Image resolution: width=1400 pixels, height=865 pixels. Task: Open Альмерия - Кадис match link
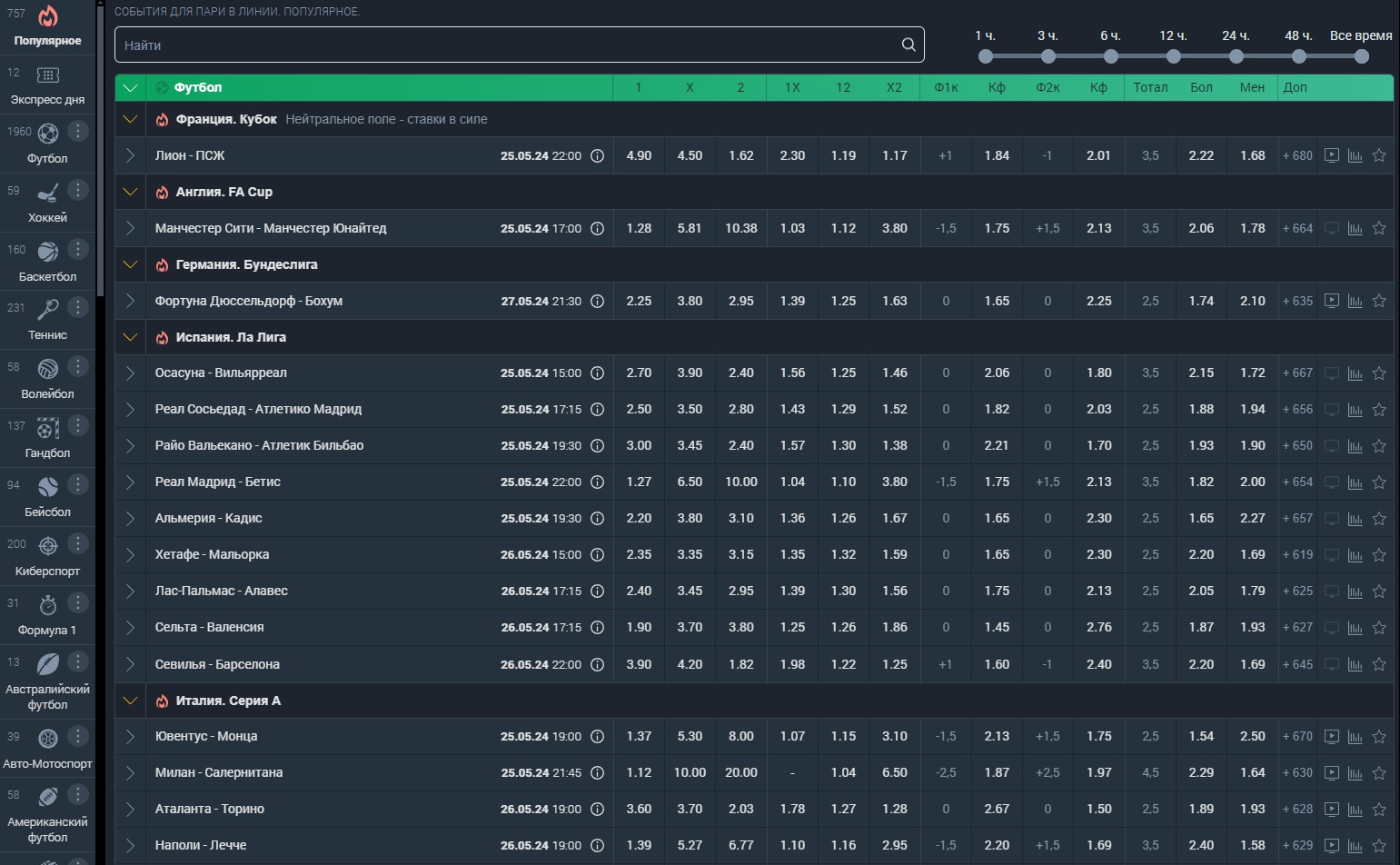(x=208, y=518)
